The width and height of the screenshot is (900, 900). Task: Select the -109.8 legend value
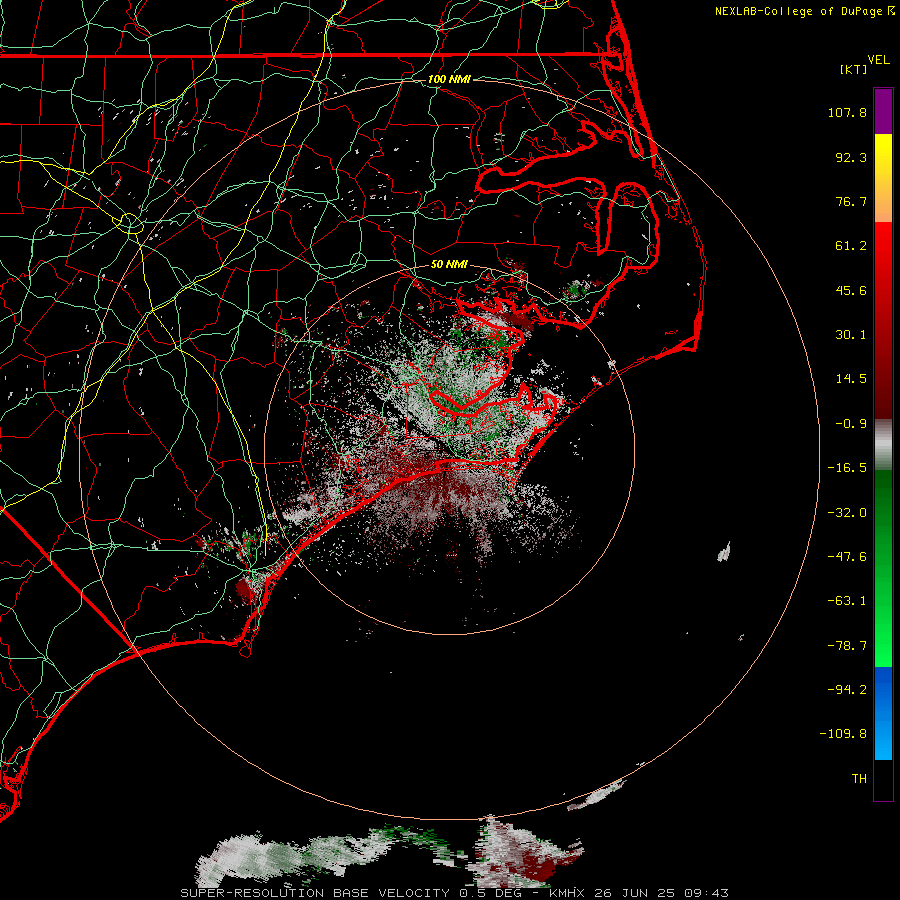click(x=843, y=734)
